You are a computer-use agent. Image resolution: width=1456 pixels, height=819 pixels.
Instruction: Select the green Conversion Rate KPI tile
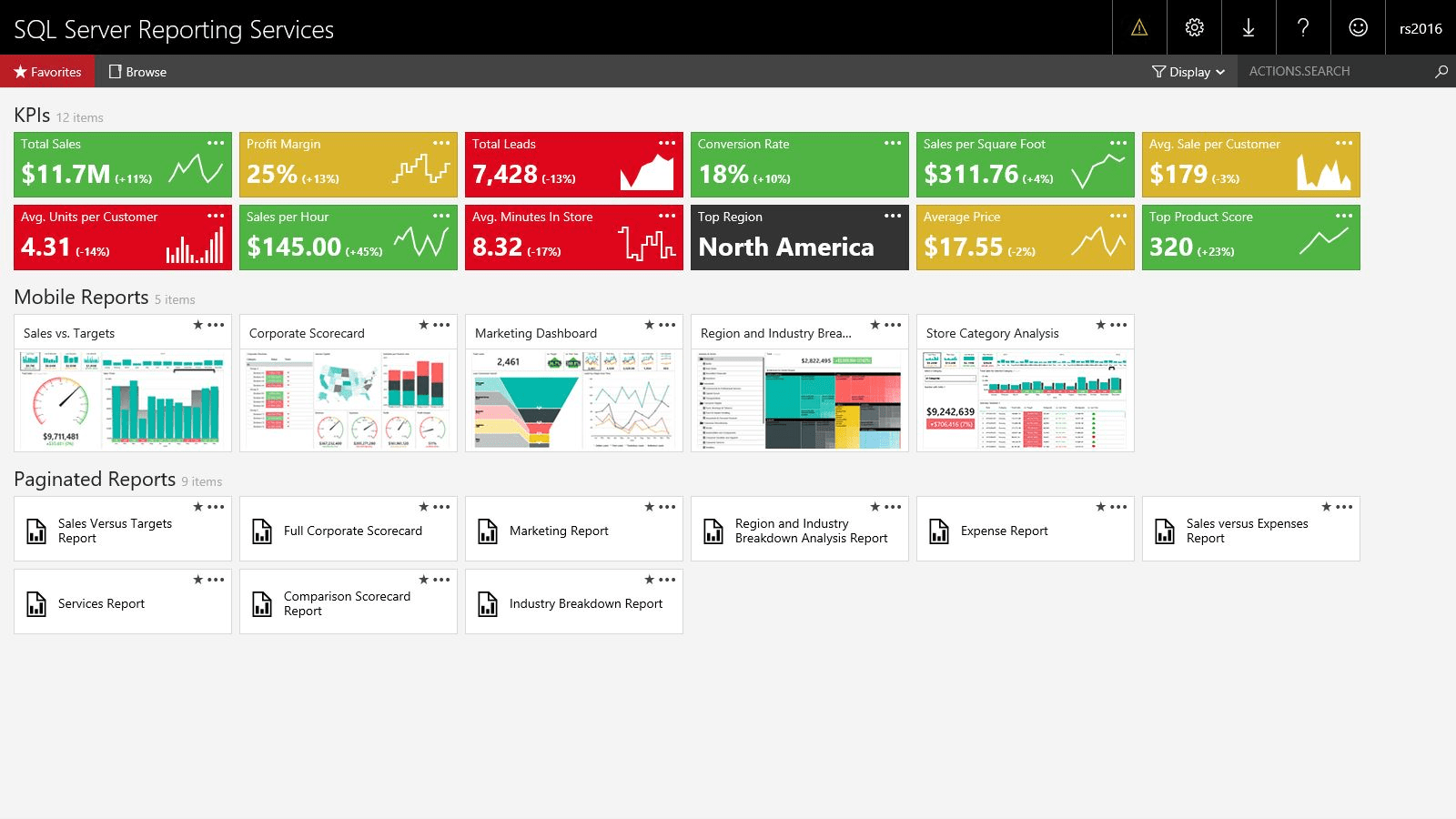pos(799,164)
